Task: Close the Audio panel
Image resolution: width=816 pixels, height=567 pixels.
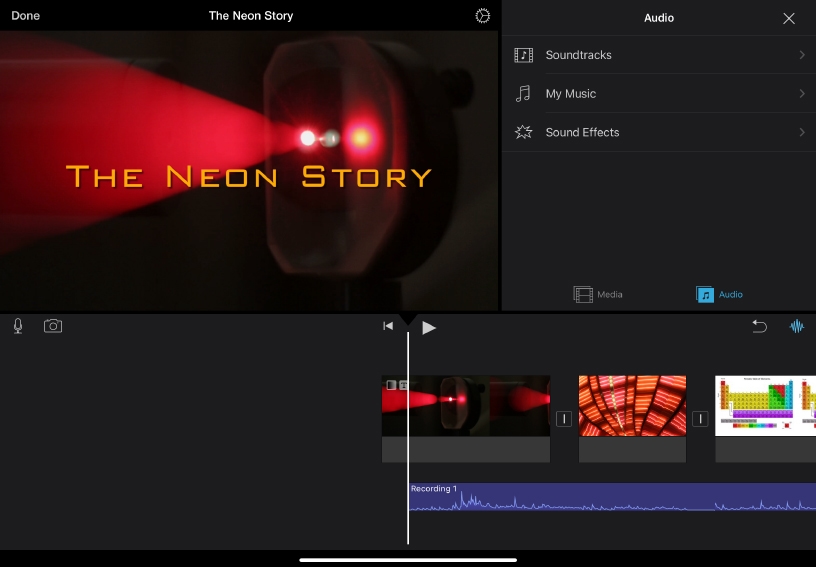Action: tap(789, 18)
